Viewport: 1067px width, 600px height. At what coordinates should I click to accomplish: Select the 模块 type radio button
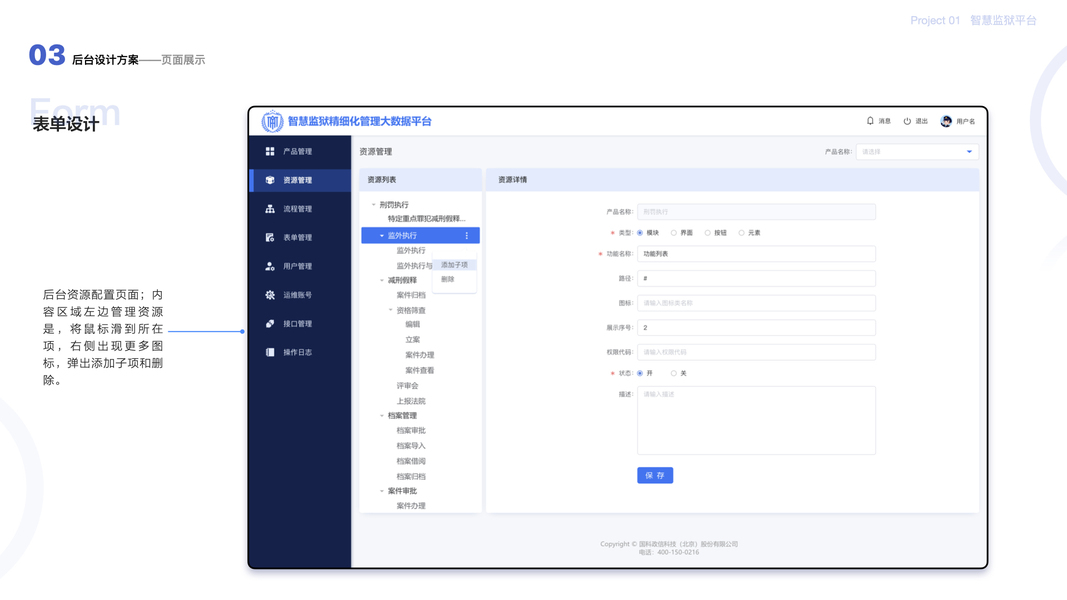[640, 233]
